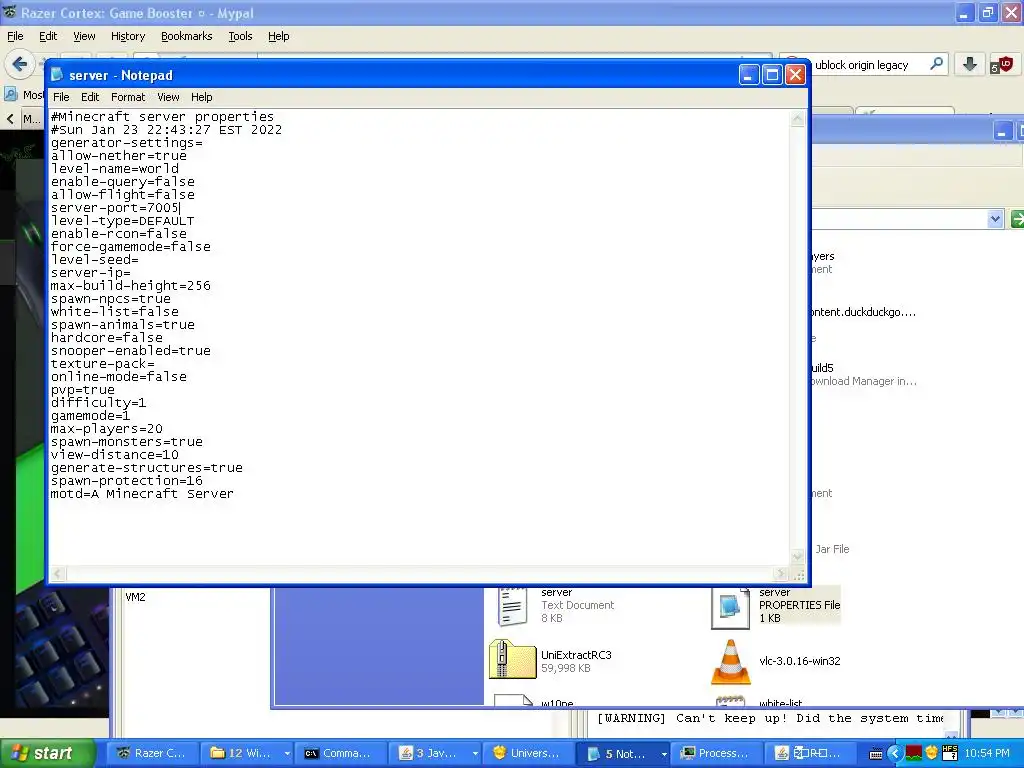The width and height of the screenshot is (1024, 768).
Task: Click the online-mode=false line
Action: click(119, 377)
